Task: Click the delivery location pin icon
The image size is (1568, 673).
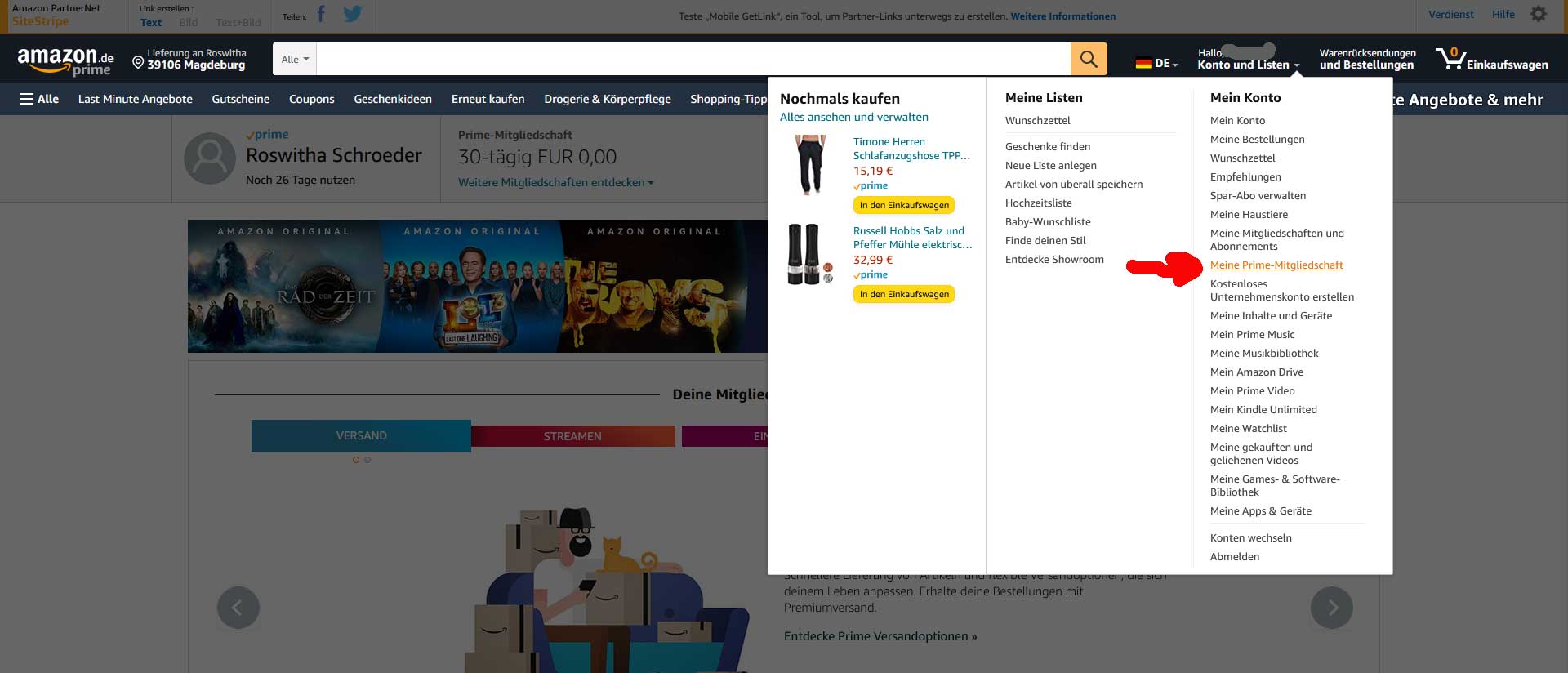Action: click(x=138, y=61)
